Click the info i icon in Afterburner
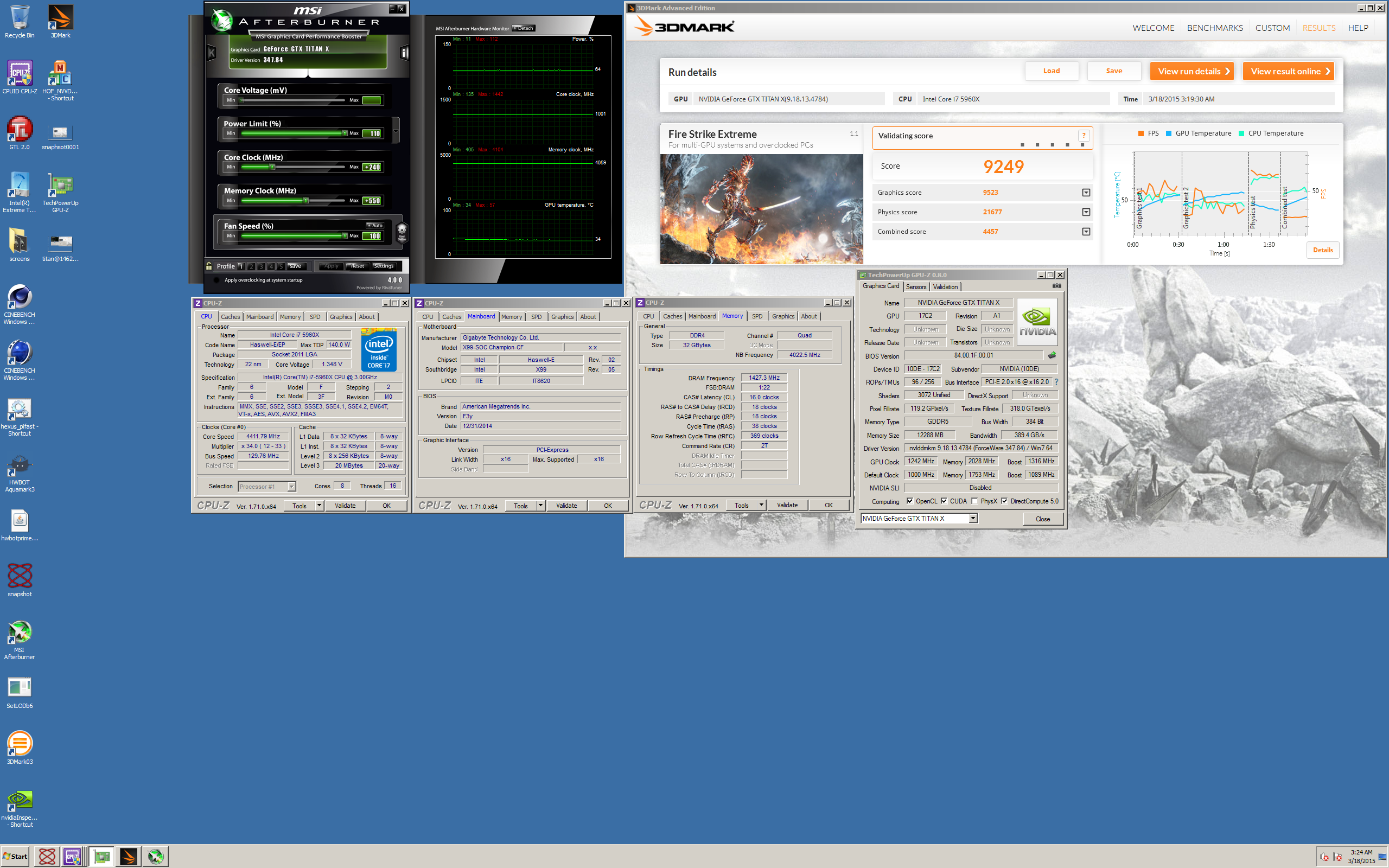This screenshot has width=1389, height=868. tap(404, 53)
